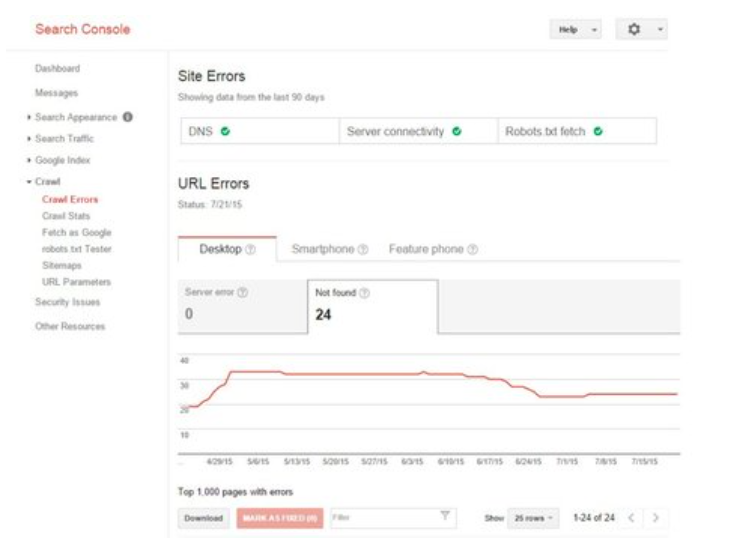Screen dimensions: 735x554
Task: Go to previous page of results arrow
Action: coord(631,518)
